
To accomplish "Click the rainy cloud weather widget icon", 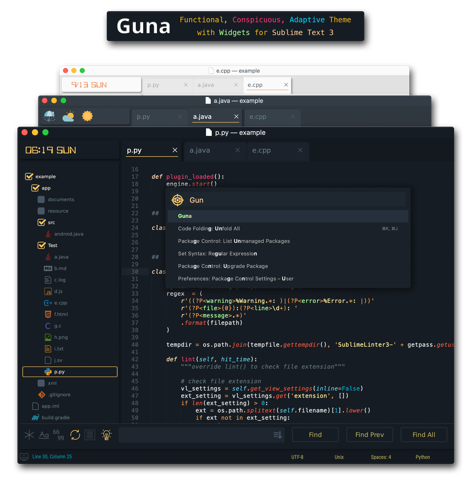I will pyautogui.click(x=49, y=116).
